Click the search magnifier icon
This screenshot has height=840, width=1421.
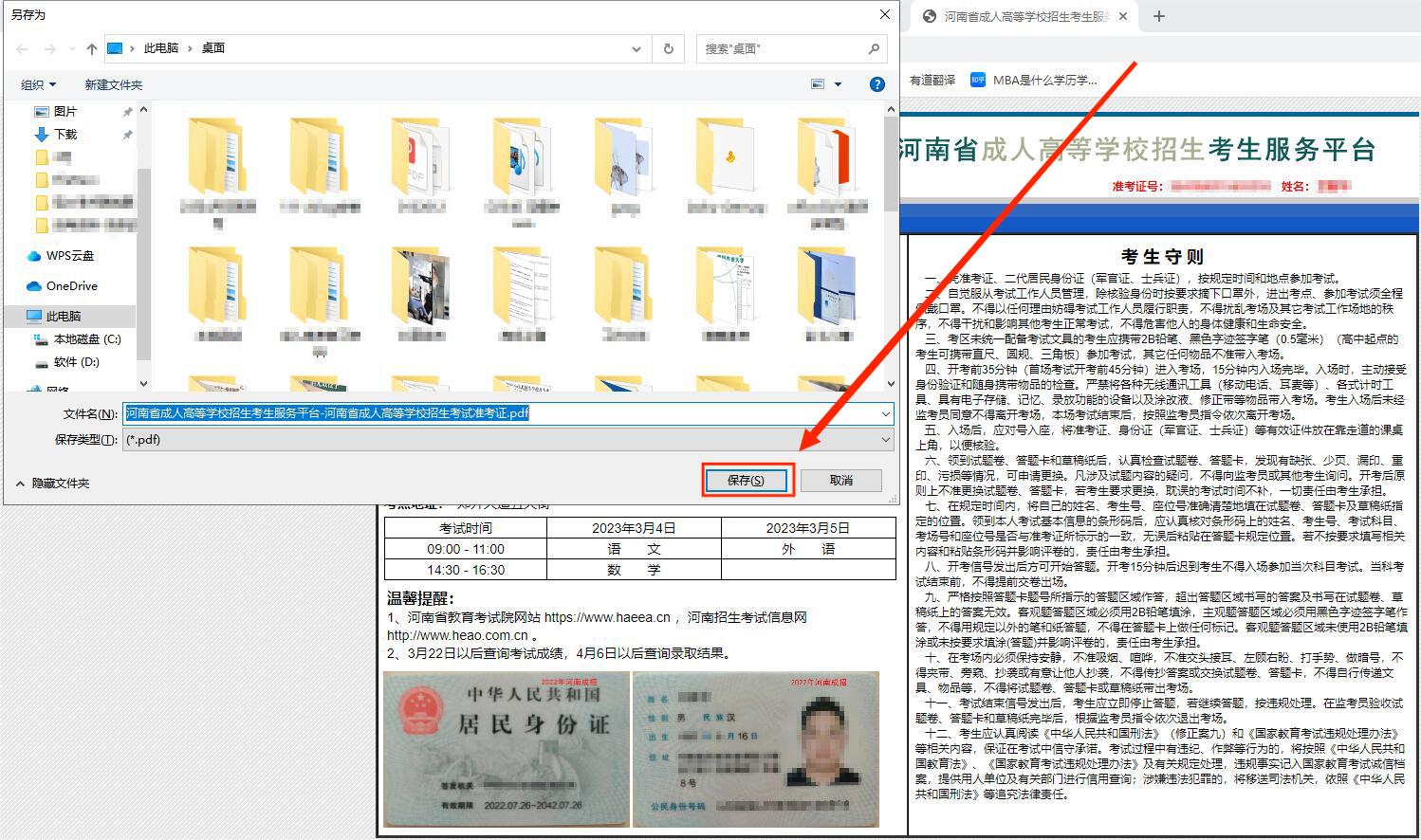[874, 48]
